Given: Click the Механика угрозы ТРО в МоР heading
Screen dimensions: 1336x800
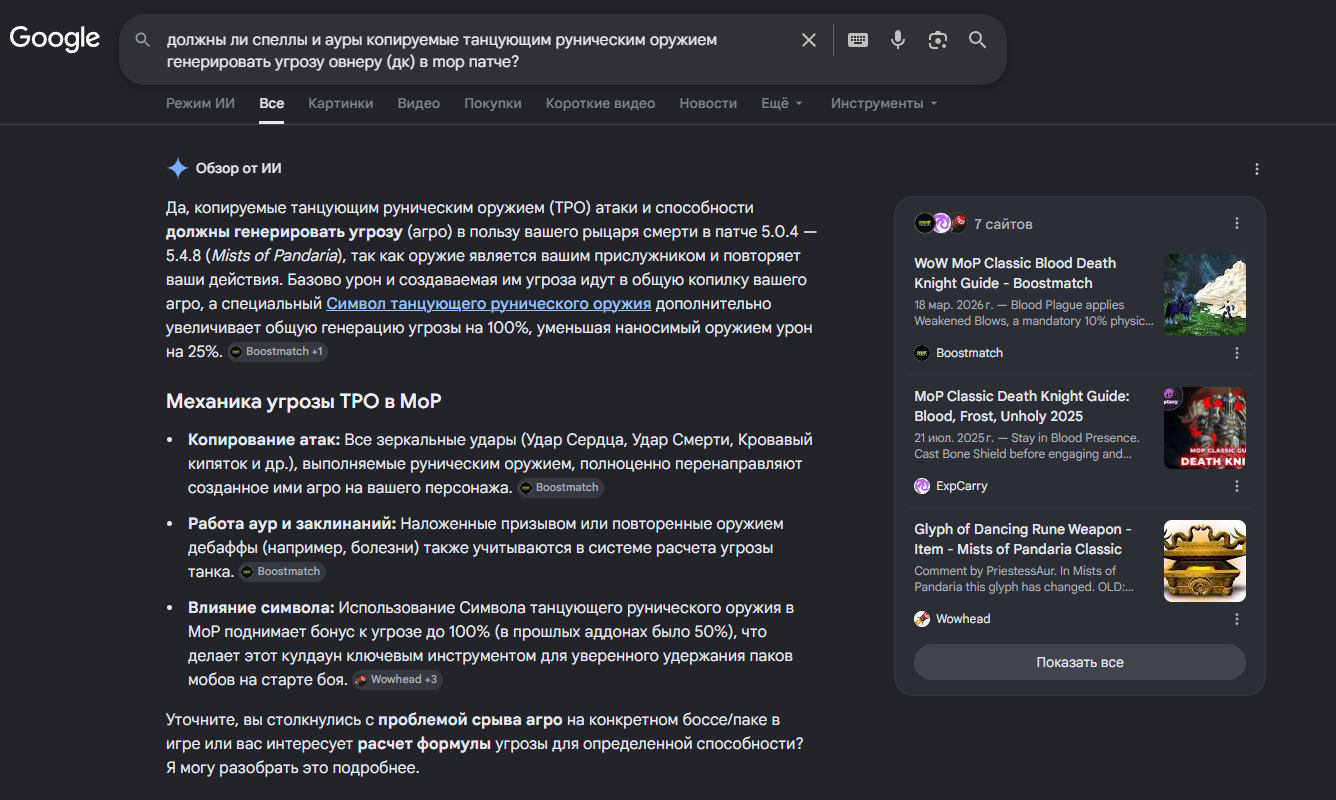Looking at the screenshot, I should click(304, 401).
